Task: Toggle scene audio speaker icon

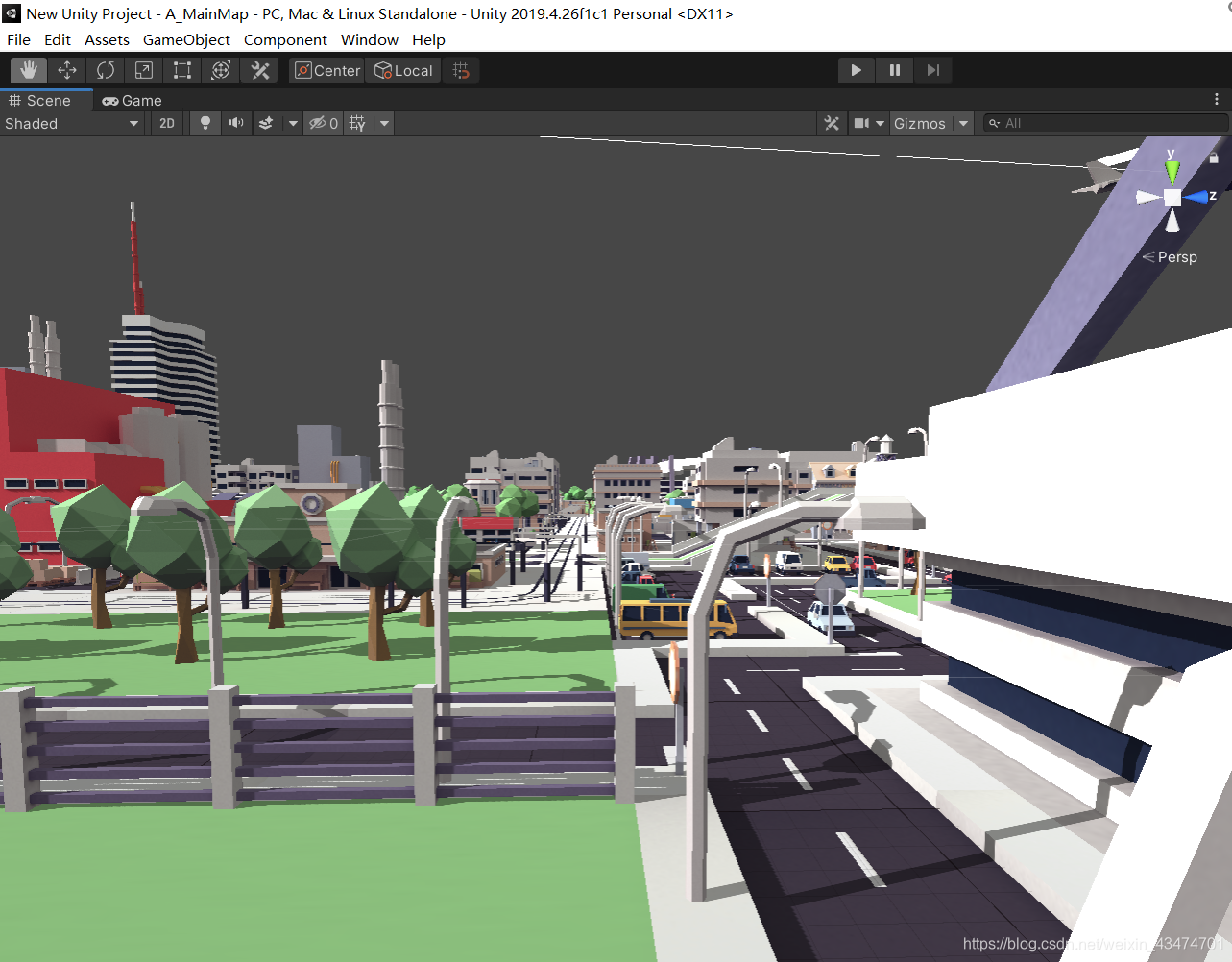Action: (x=235, y=123)
